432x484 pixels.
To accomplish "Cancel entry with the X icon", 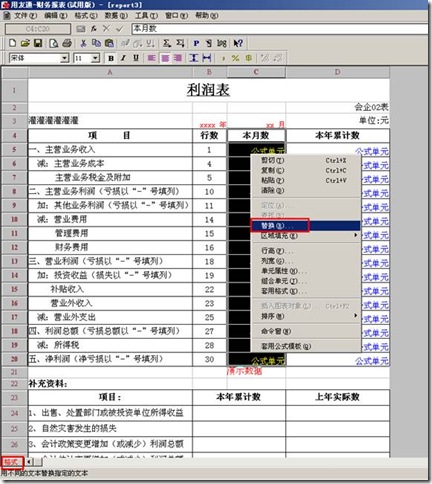I will (x=106, y=29).
